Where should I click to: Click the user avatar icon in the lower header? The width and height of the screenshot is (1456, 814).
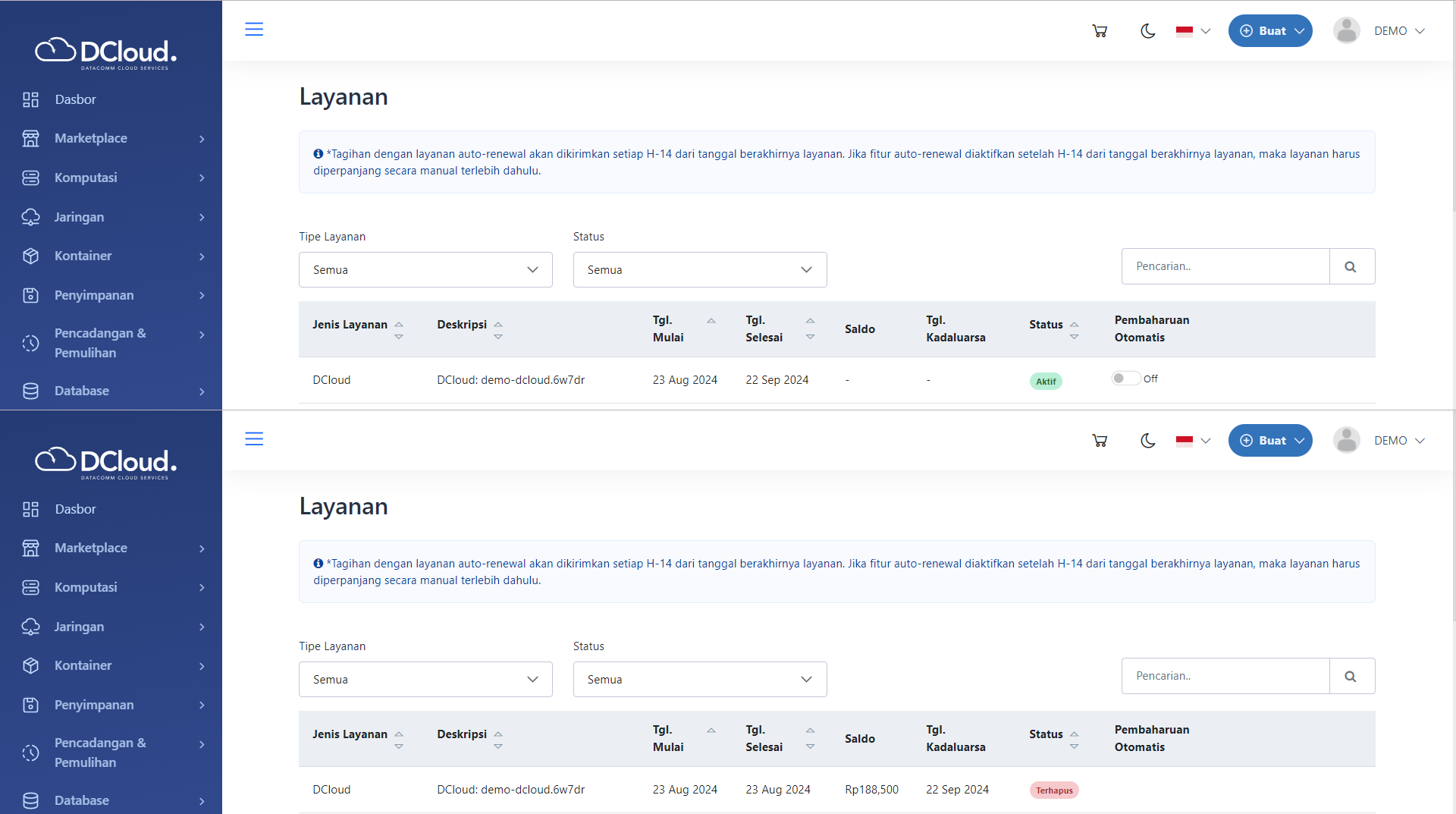(1346, 441)
